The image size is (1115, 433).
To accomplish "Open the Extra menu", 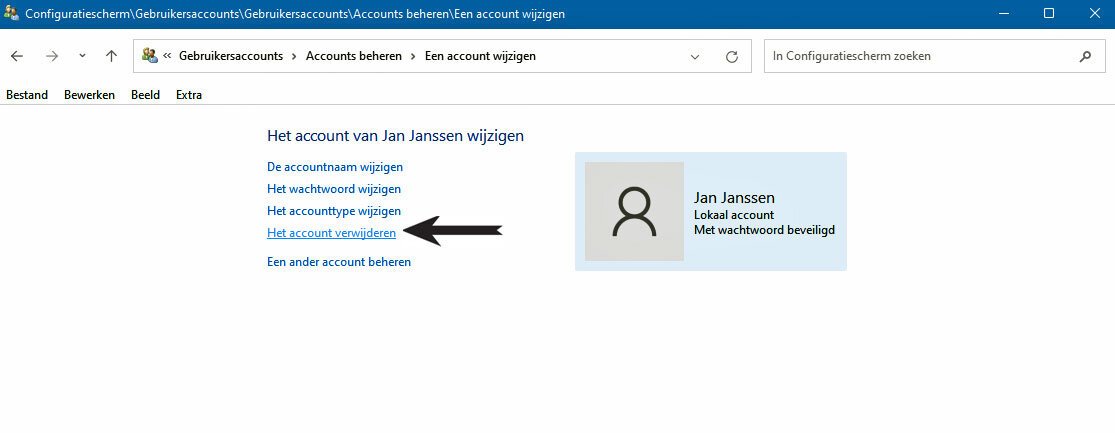I will click(x=189, y=95).
